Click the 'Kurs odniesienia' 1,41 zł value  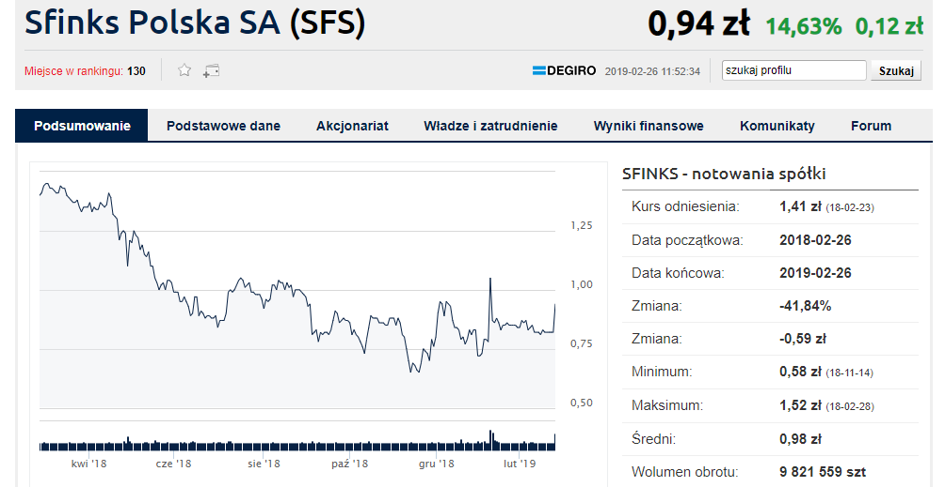pos(800,207)
